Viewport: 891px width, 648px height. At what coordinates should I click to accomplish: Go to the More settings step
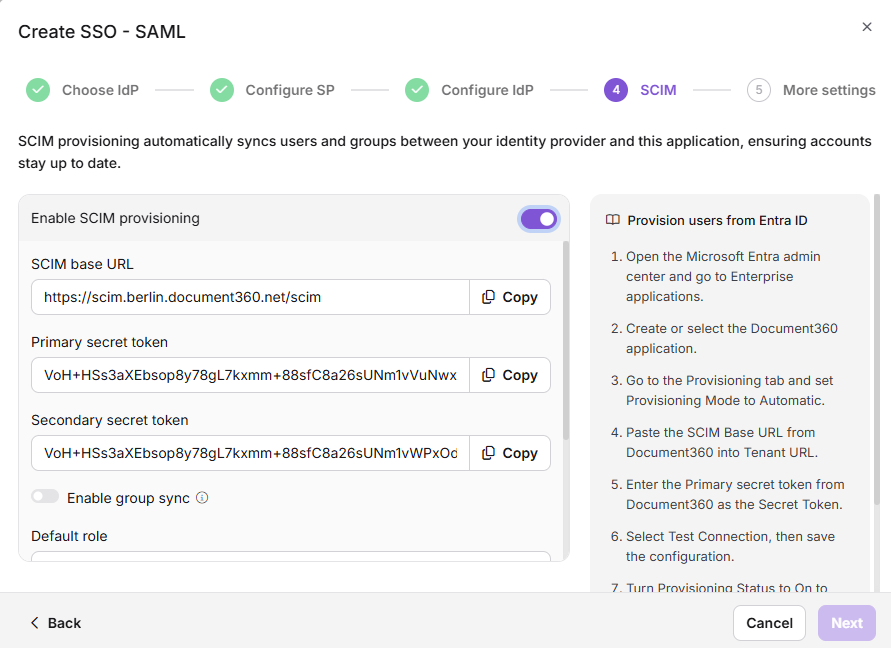click(x=829, y=90)
